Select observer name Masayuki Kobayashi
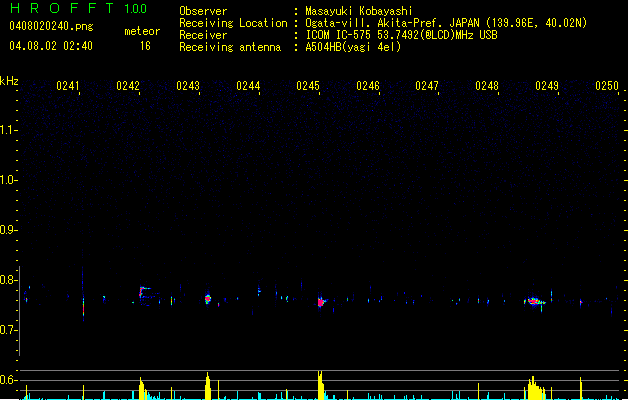Image resolution: width=629 pixels, height=400 pixels. point(358,11)
